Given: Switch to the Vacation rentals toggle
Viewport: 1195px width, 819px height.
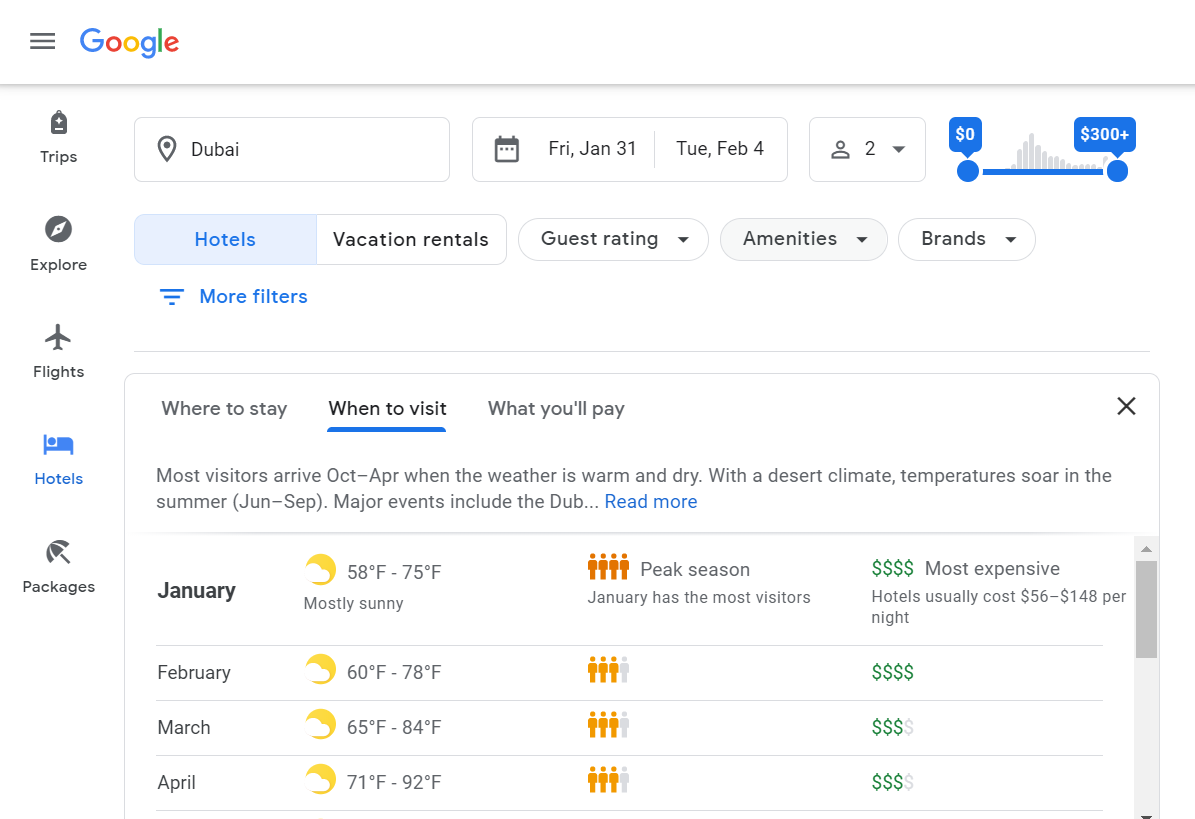Looking at the screenshot, I should pyautogui.click(x=411, y=239).
